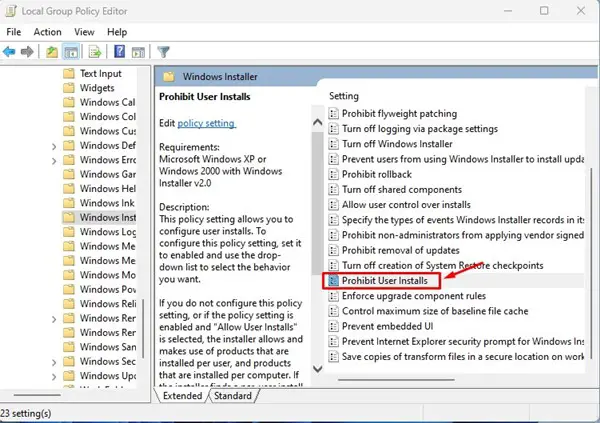The width and height of the screenshot is (600, 423).
Task: Expand the Windows Upd tree node
Action: (54, 377)
